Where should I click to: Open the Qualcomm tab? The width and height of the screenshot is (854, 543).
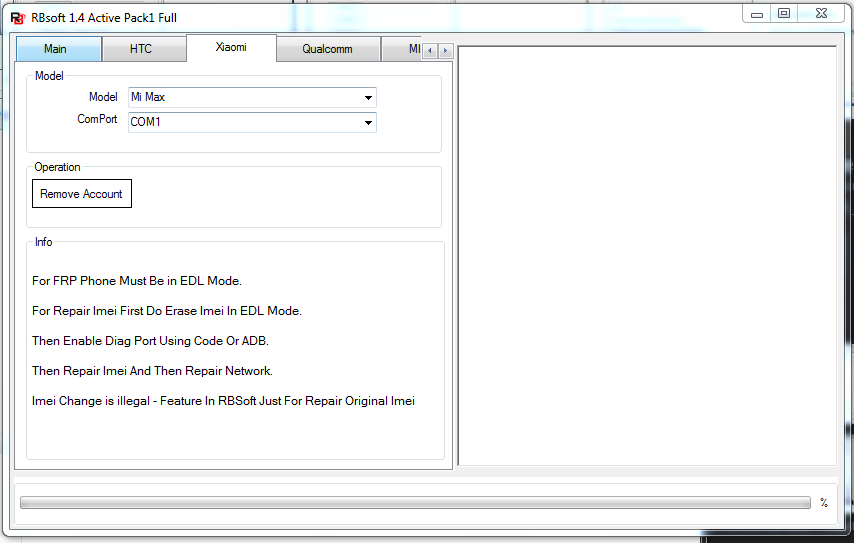pos(328,49)
